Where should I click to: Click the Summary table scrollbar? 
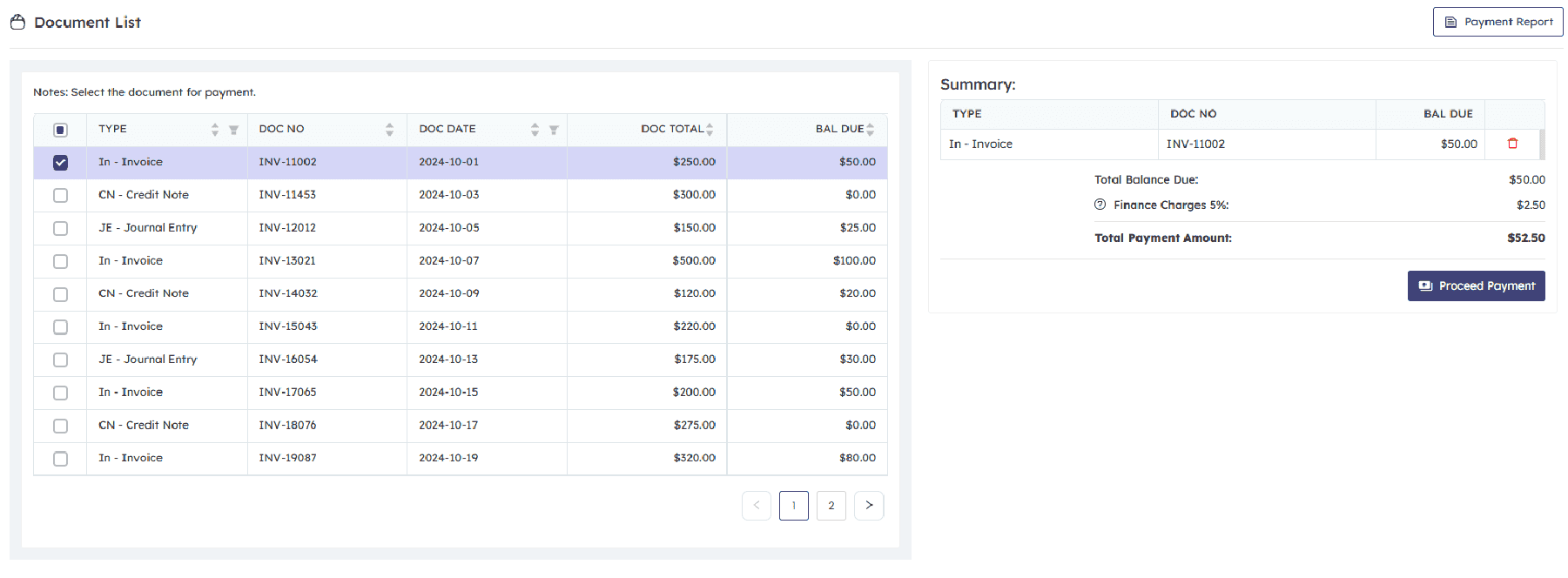click(x=1542, y=144)
